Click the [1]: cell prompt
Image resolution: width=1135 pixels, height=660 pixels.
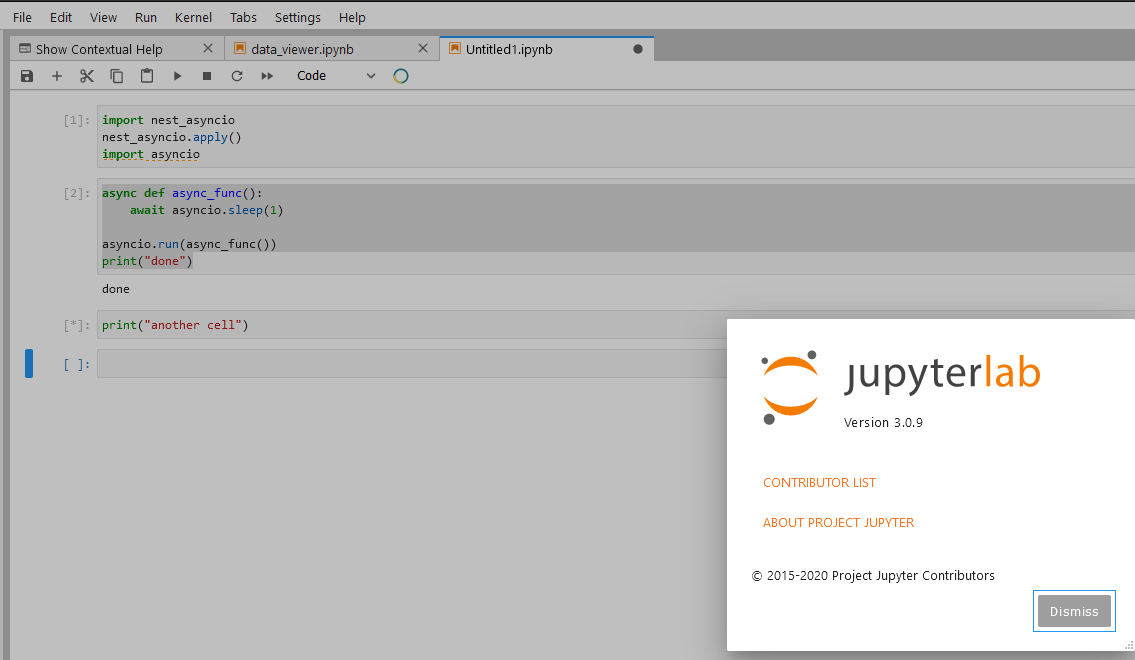click(x=77, y=120)
